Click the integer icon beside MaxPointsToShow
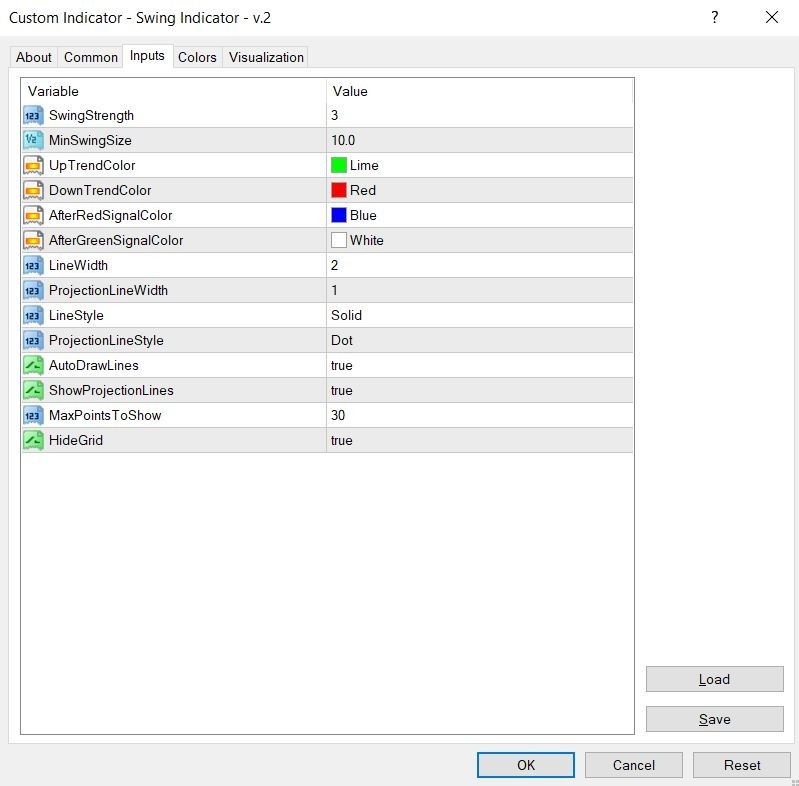This screenshot has width=799, height=786. click(x=33, y=415)
